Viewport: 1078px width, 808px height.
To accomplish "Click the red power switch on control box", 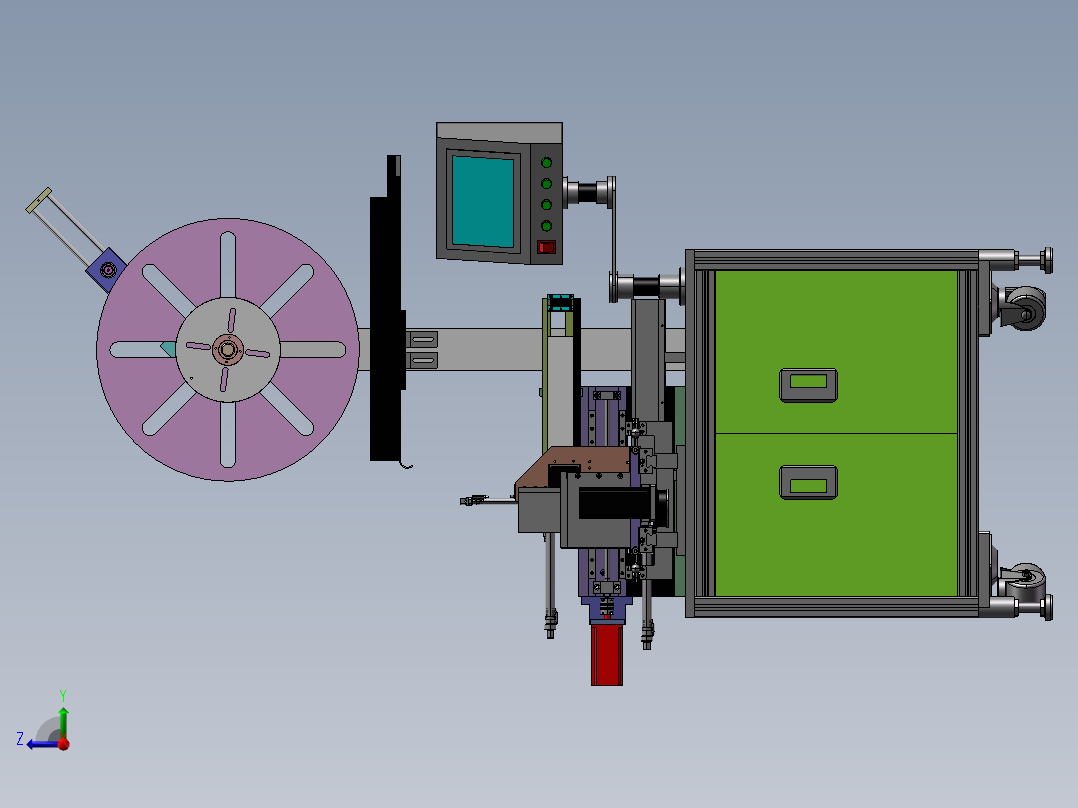I will 546,247.
